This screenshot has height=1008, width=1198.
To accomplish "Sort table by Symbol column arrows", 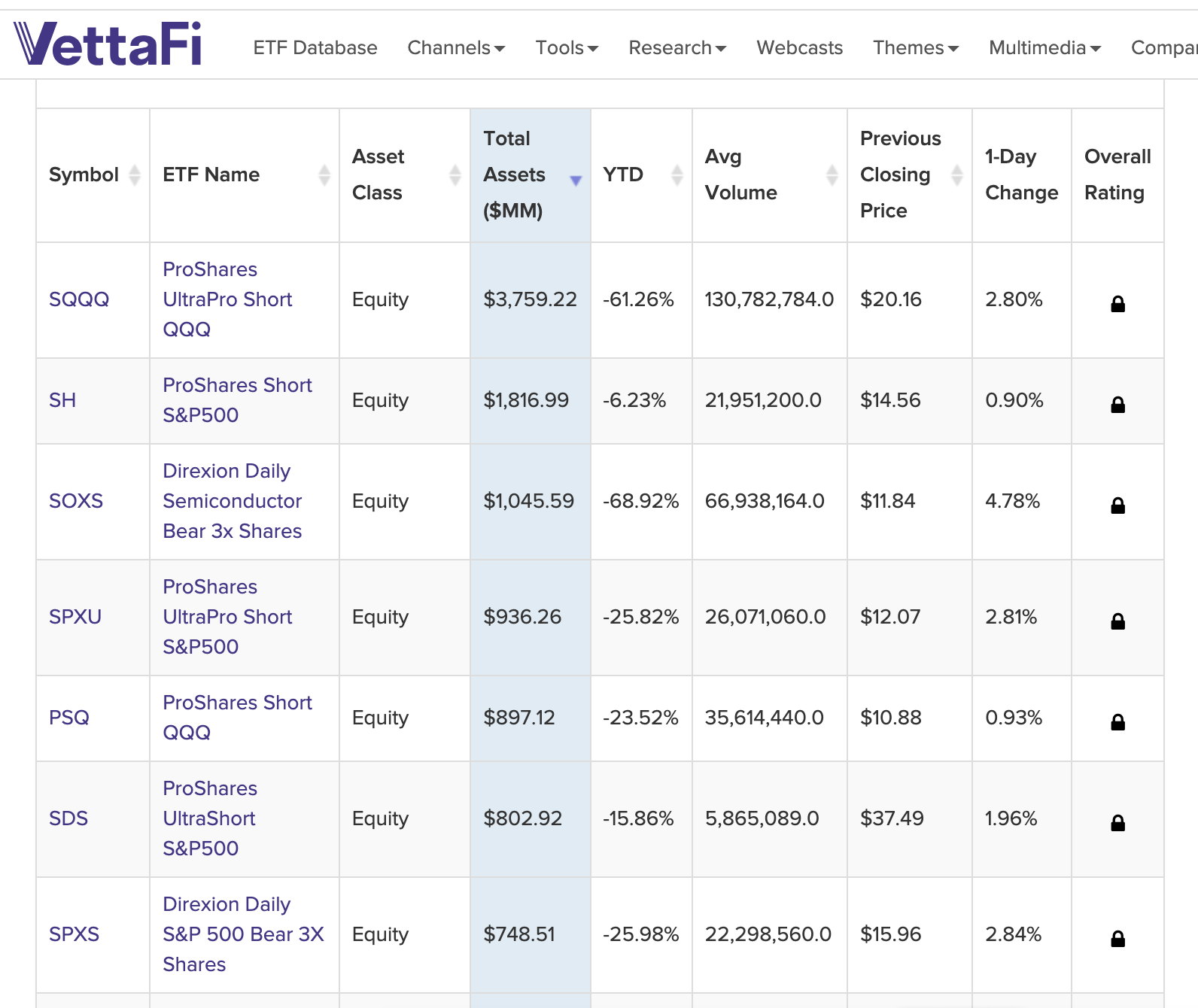I will click(x=135, y=175).
